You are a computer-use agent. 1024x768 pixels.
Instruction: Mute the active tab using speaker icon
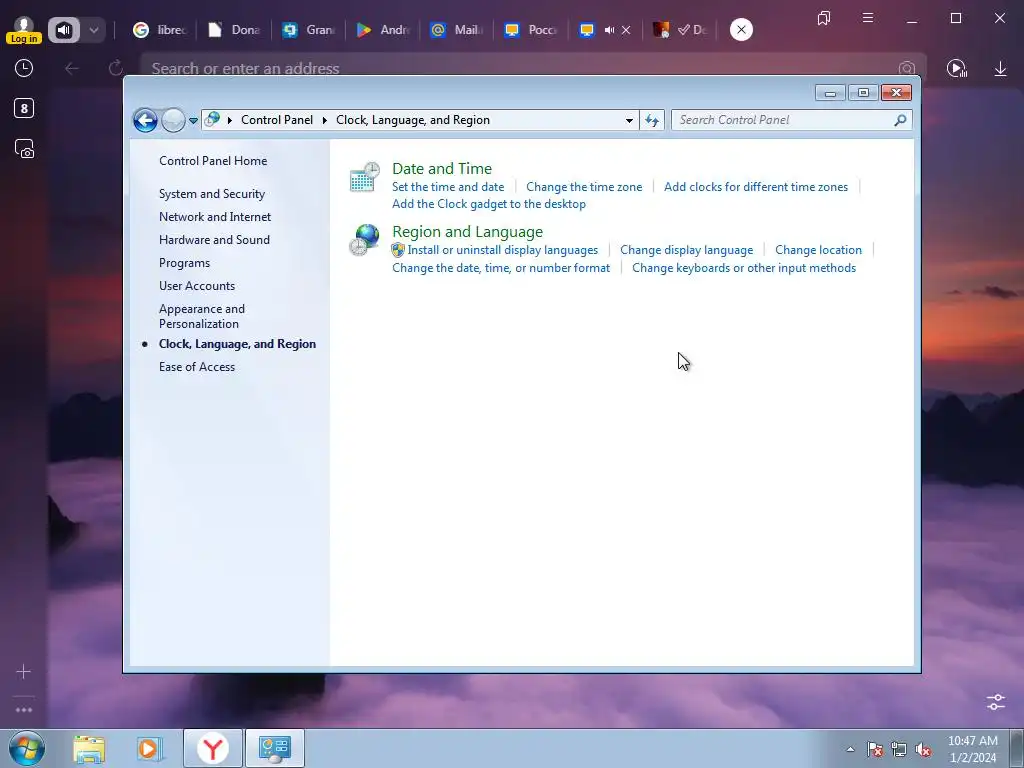[609, 30]
